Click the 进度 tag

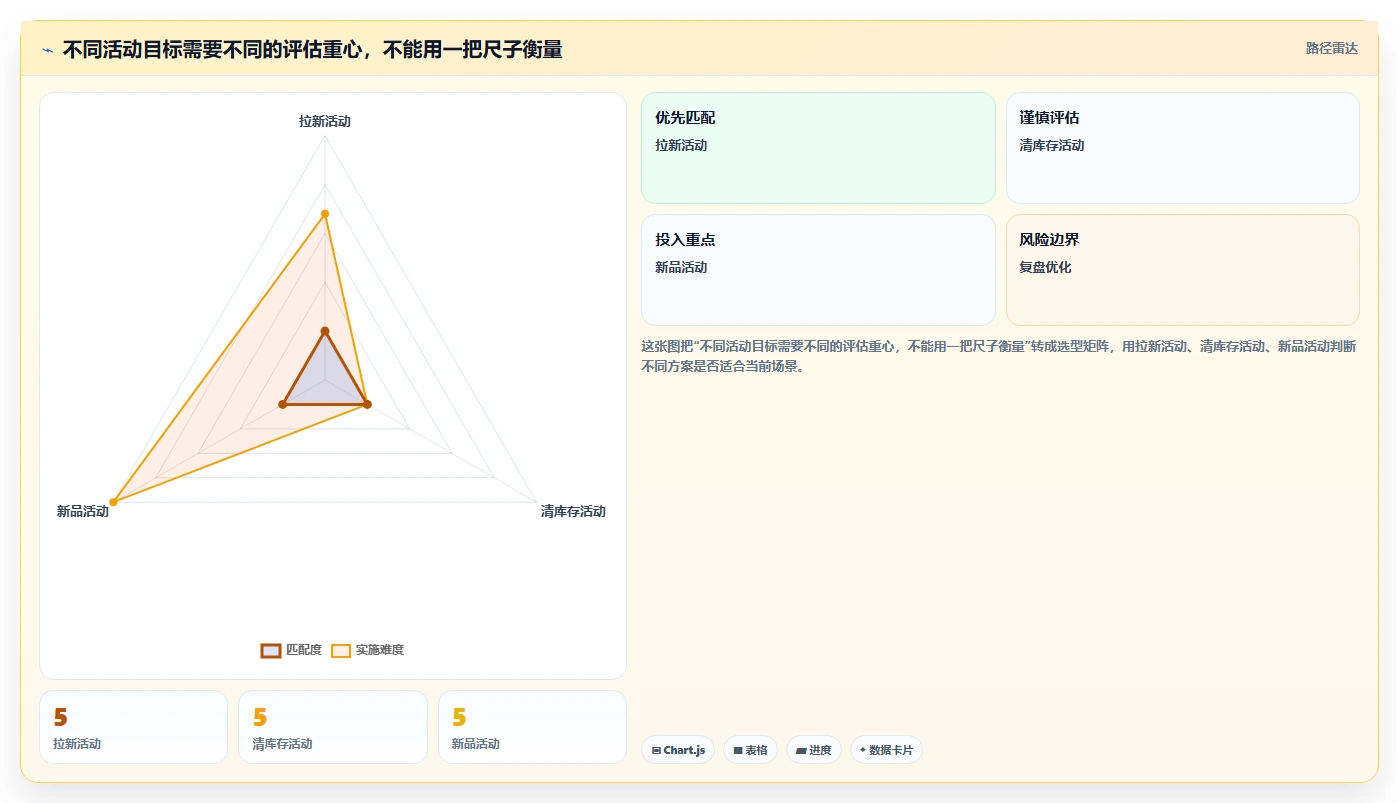pyautogui.click(x=814, y=750)
